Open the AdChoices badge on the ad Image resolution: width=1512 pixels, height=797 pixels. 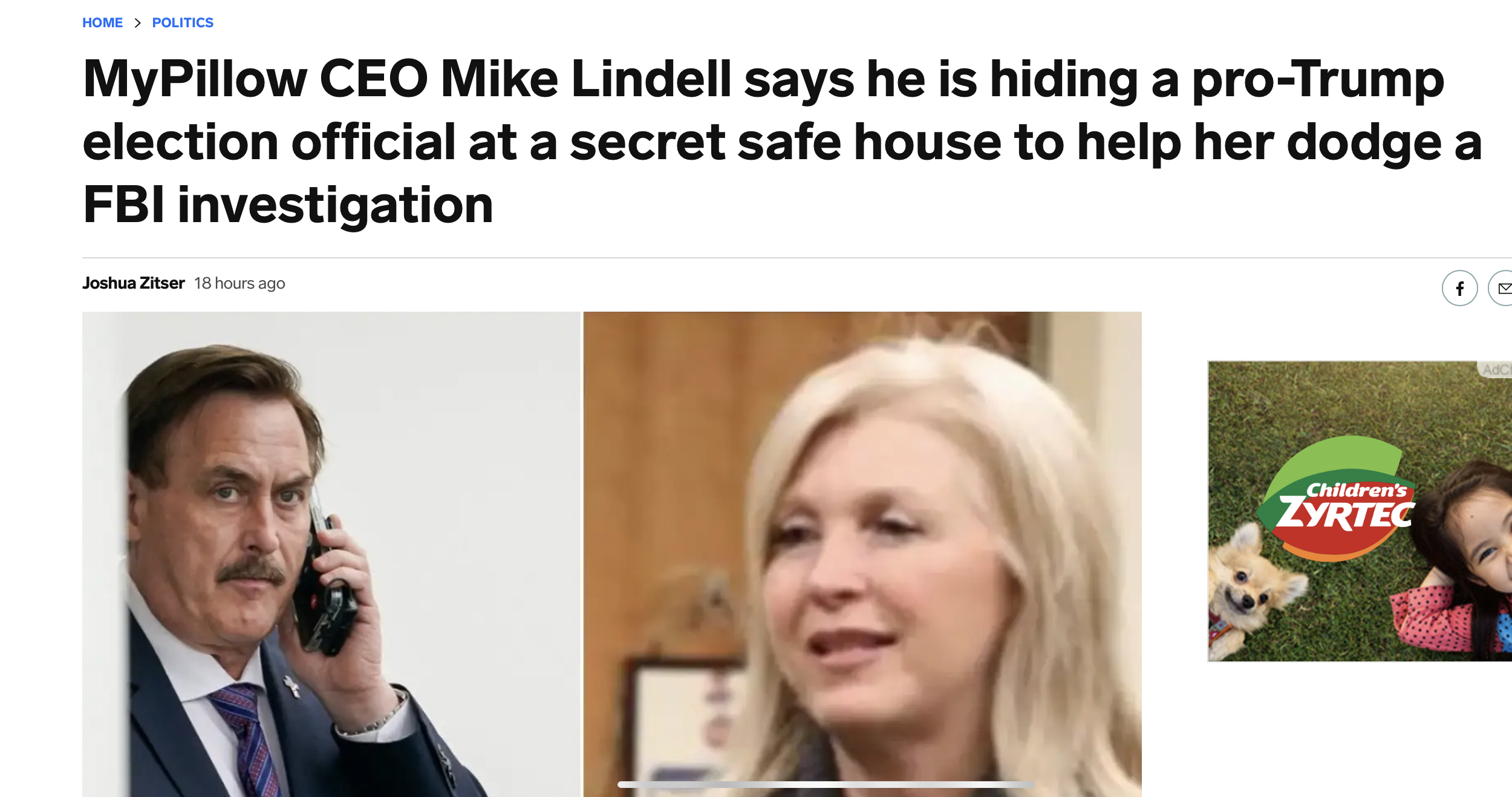pyautogui.click(x=1496, y=370)
